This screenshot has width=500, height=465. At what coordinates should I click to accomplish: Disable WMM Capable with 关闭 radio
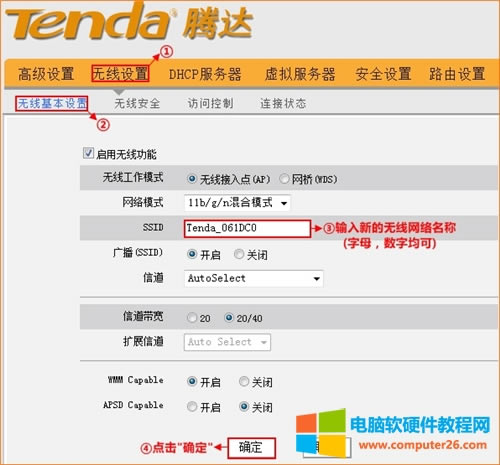(244, 381)
